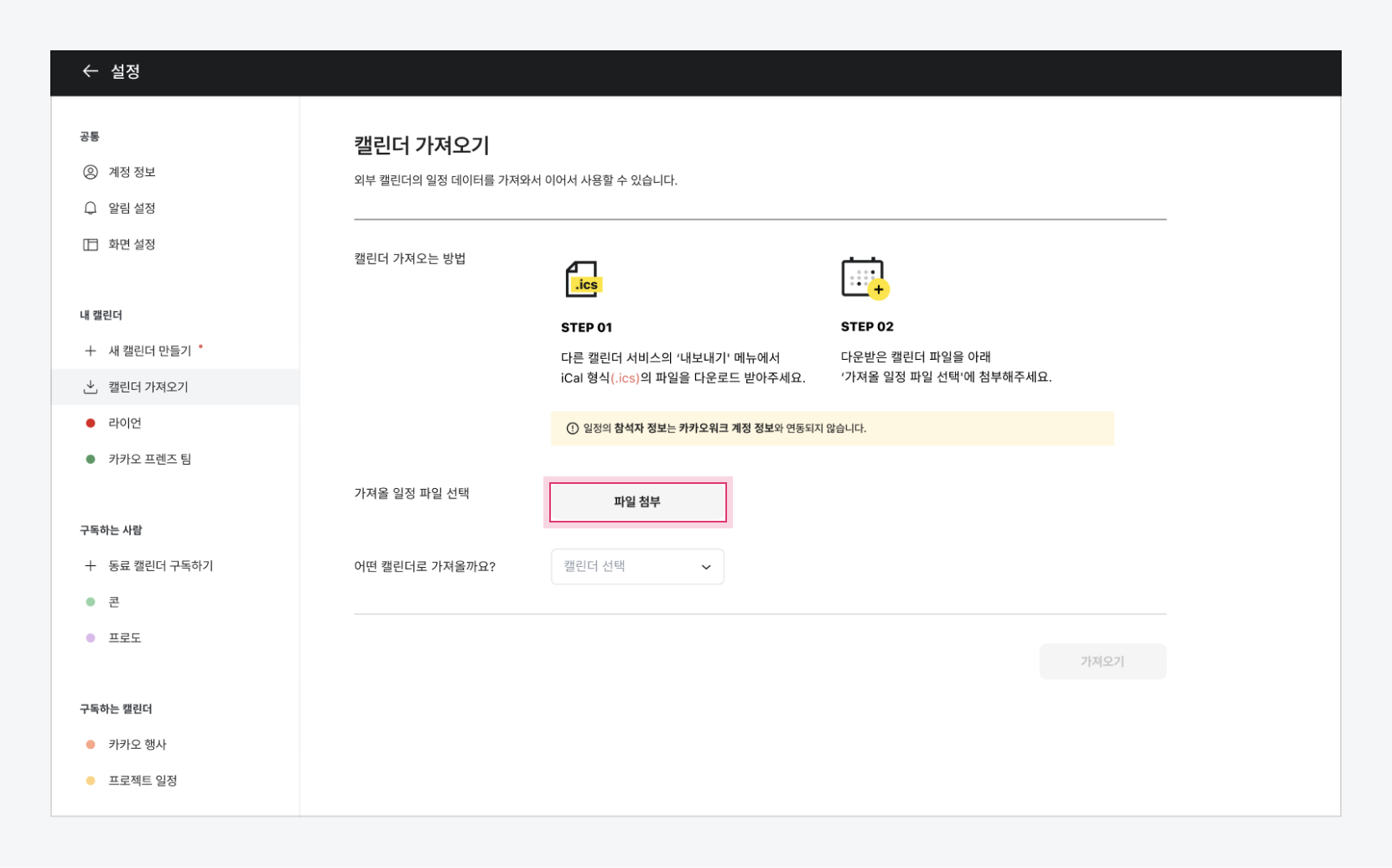Open the 캘린더 선택 dropdown
This screenshot has height=868, width=1392.
pyautogui.click(x=636, y=567)
